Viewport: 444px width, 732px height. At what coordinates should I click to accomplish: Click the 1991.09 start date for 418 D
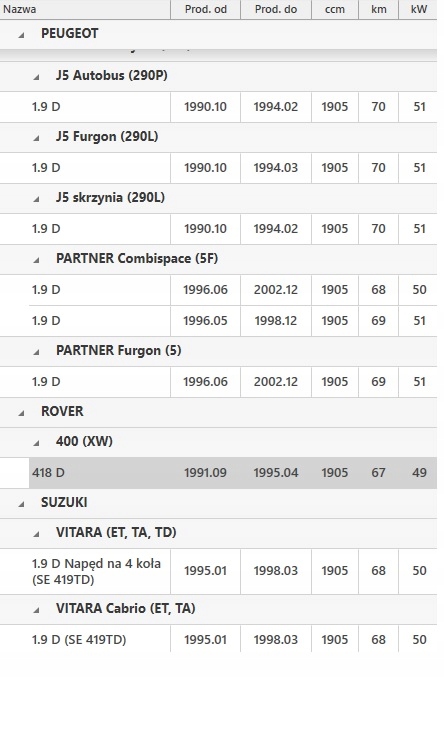205,473
